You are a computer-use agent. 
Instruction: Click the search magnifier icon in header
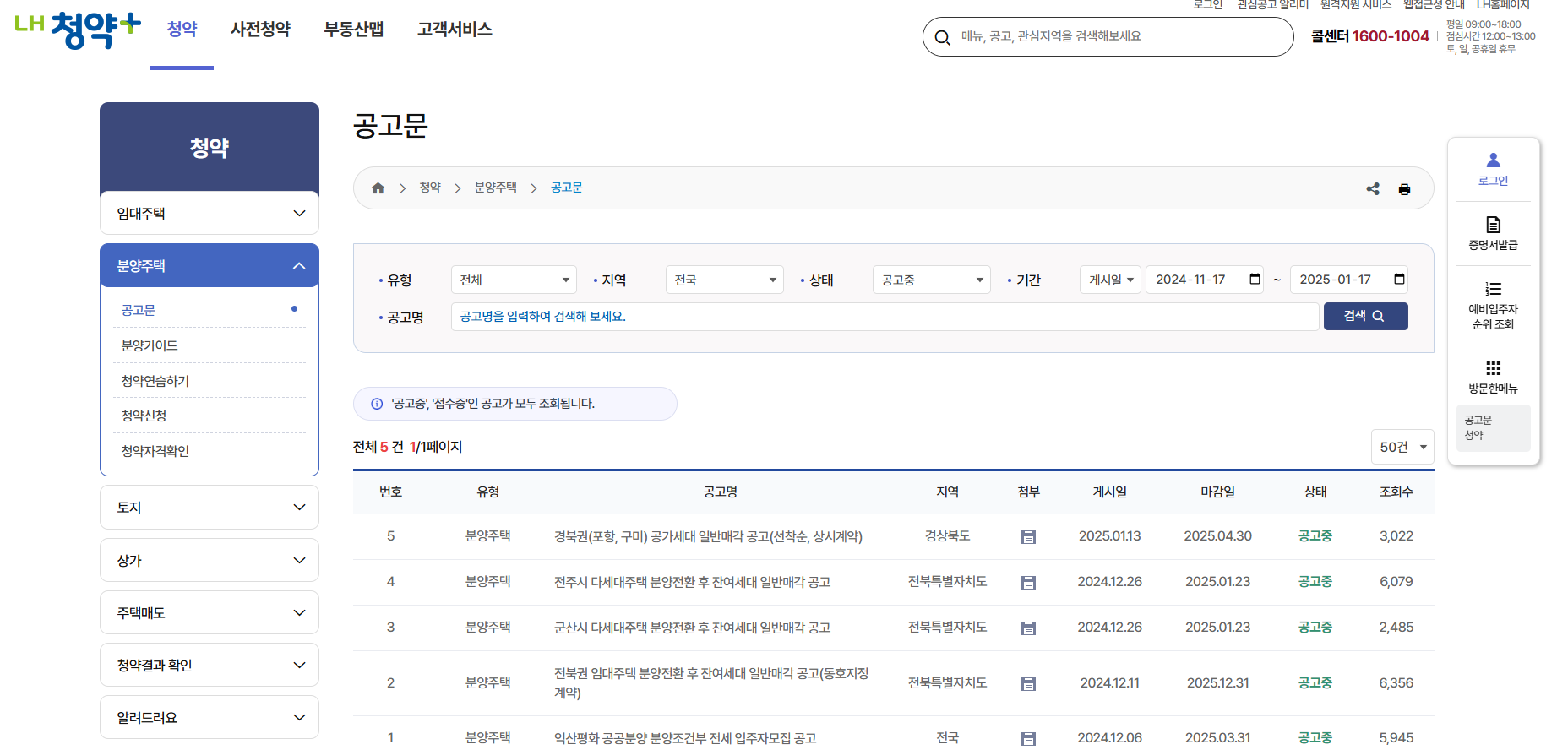pos(943,37)
